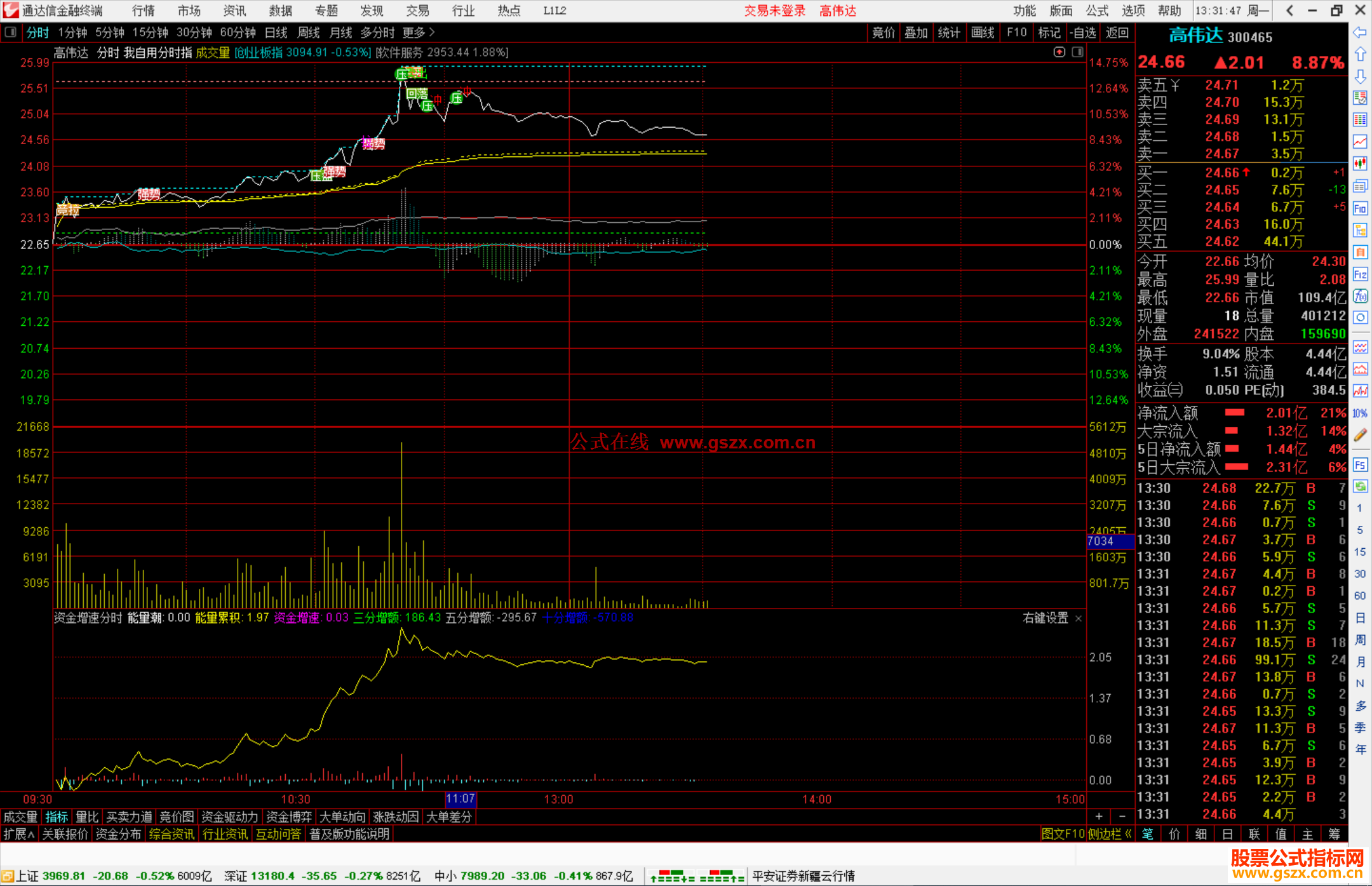Close the 资金增速分时 indicator pane
1372x886 pixels.
[x=1078, y=618]
